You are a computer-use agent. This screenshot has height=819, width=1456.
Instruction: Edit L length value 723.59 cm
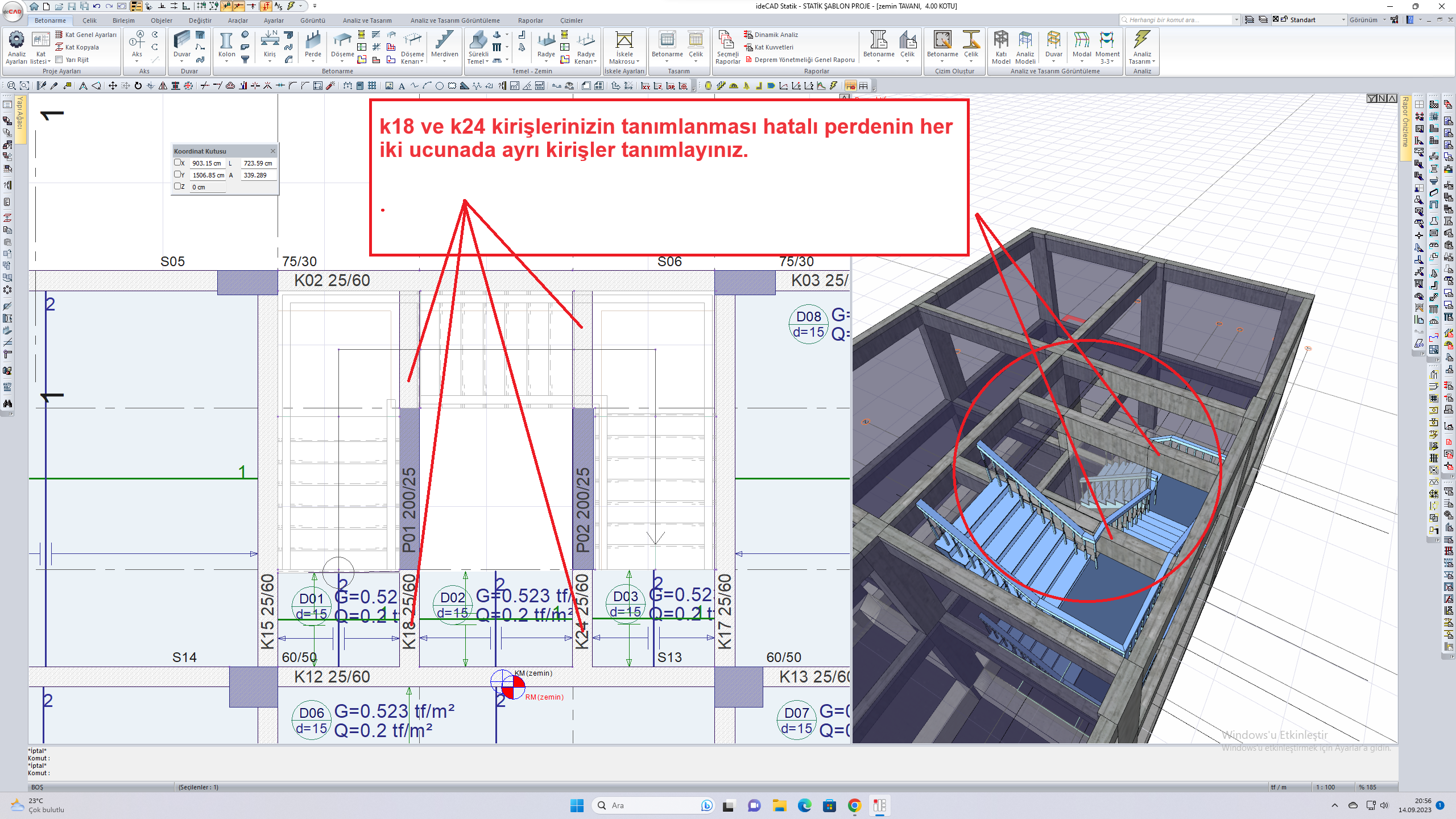(259, 163)
